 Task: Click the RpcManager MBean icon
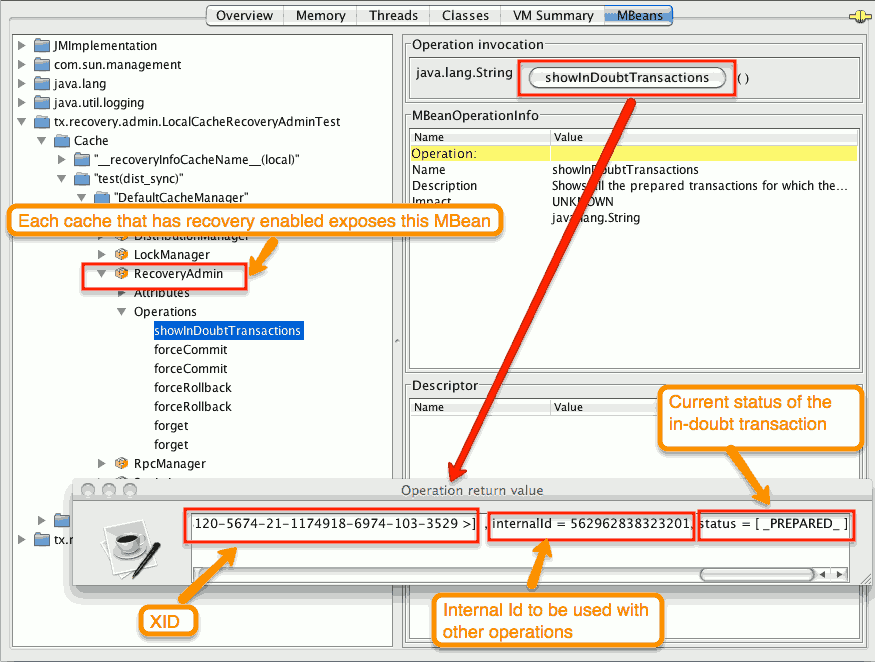point(122,464)
